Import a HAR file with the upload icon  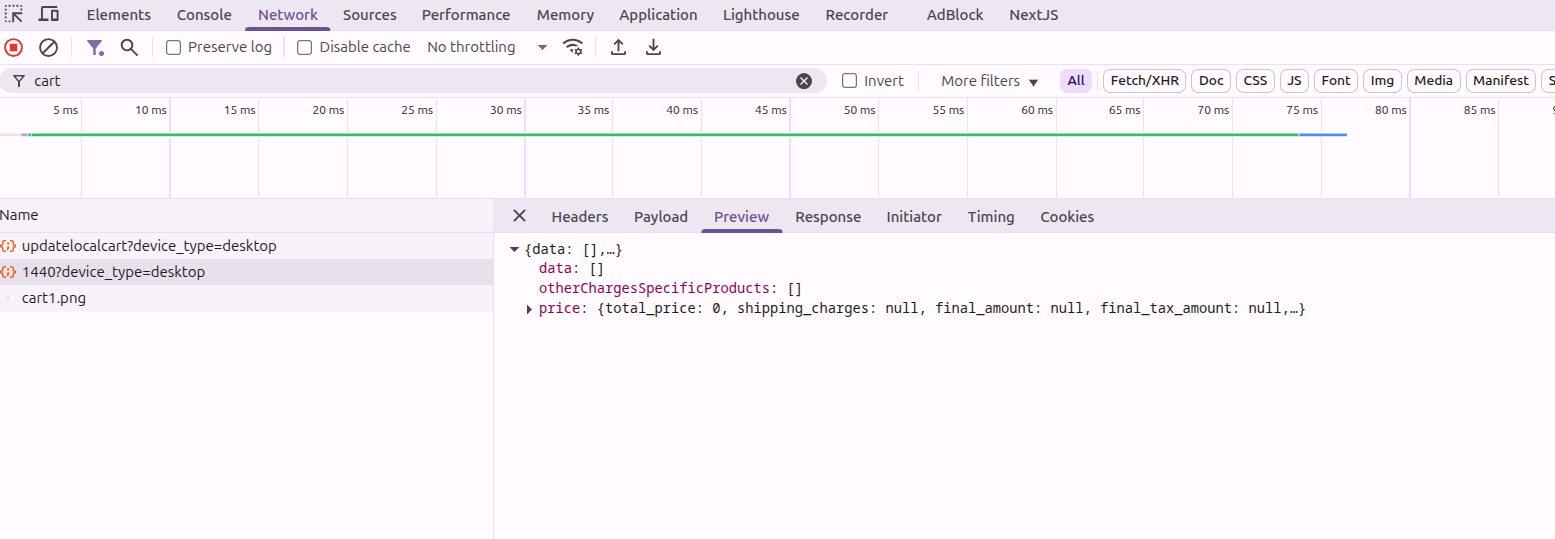coord(619,47)
